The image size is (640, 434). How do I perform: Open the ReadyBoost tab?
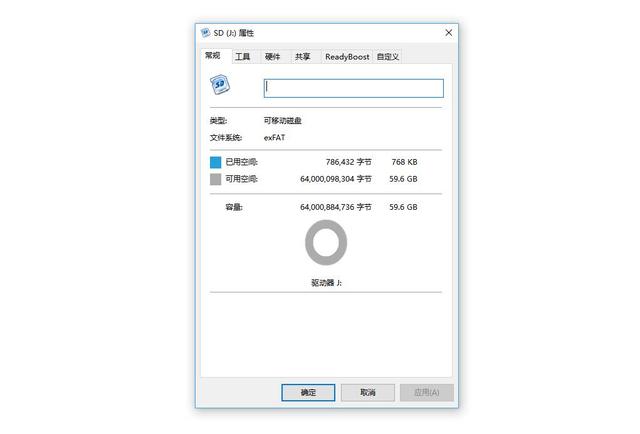point(347,57)
